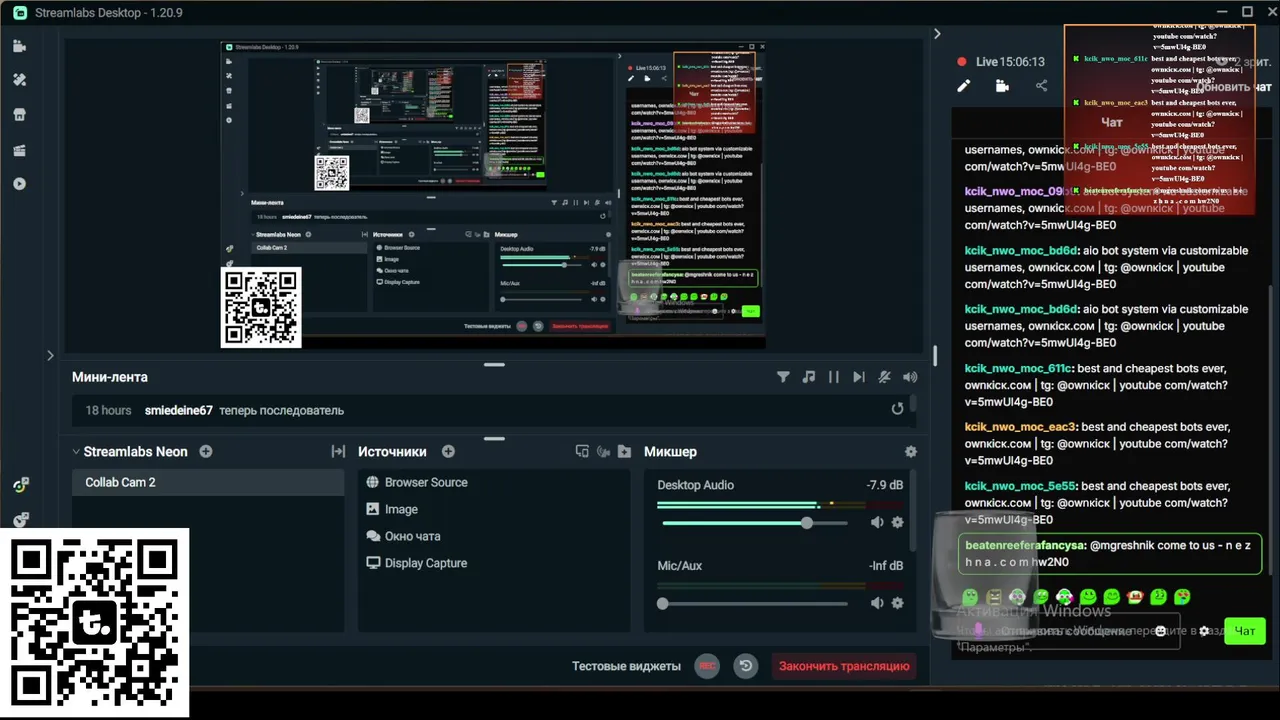Open the Editor from the left sidebar
Screen dimensions: 1280x720
[20, 46]
